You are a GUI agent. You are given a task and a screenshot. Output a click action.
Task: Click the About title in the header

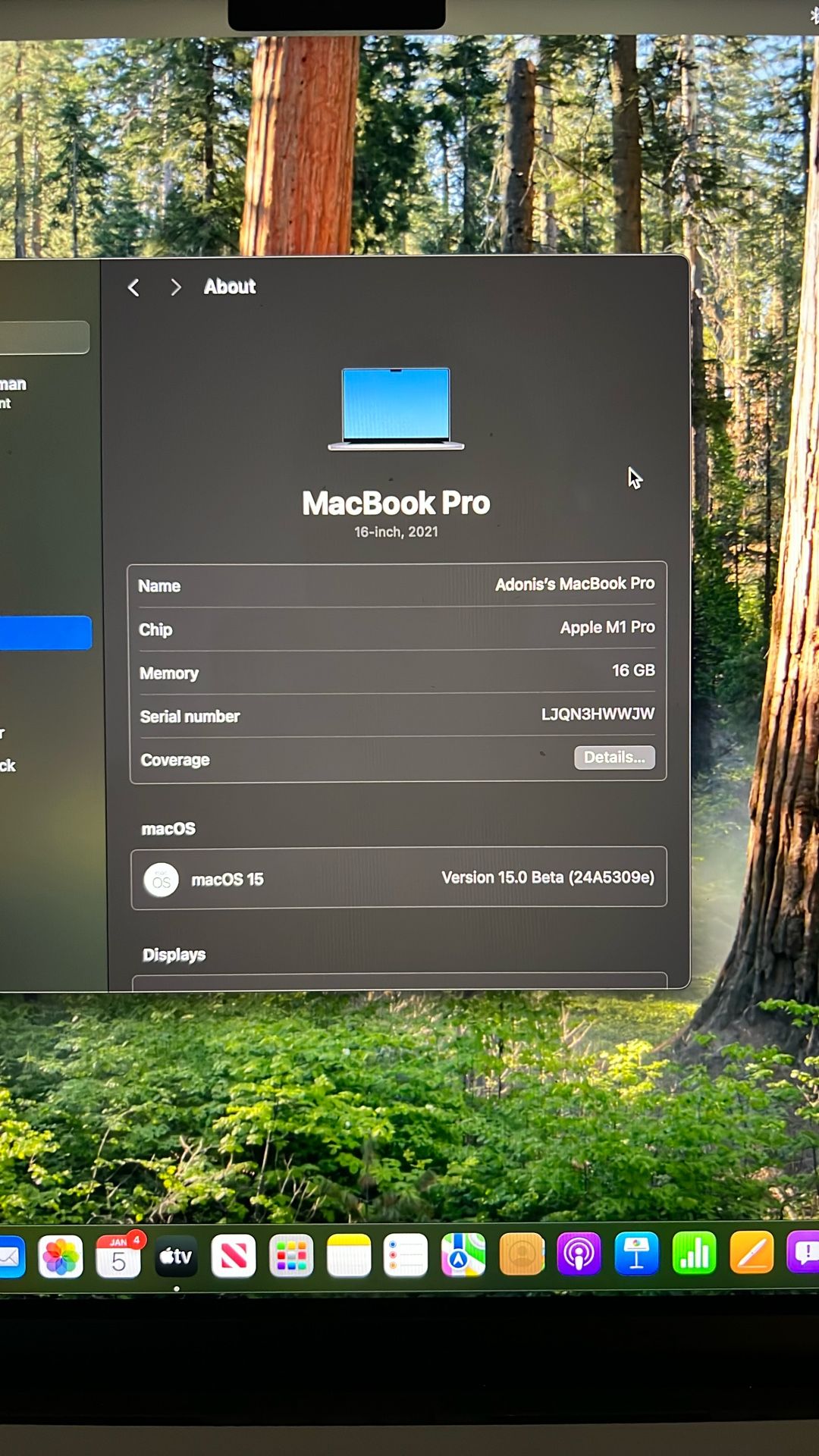pyautogui.click(x=230, y=287)
